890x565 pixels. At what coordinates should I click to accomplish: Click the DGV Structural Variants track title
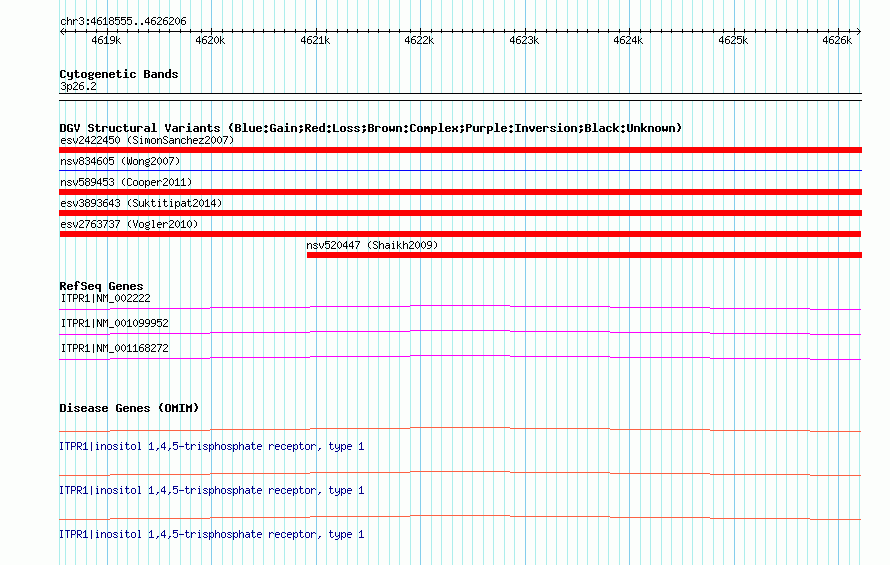pos(371,128)
